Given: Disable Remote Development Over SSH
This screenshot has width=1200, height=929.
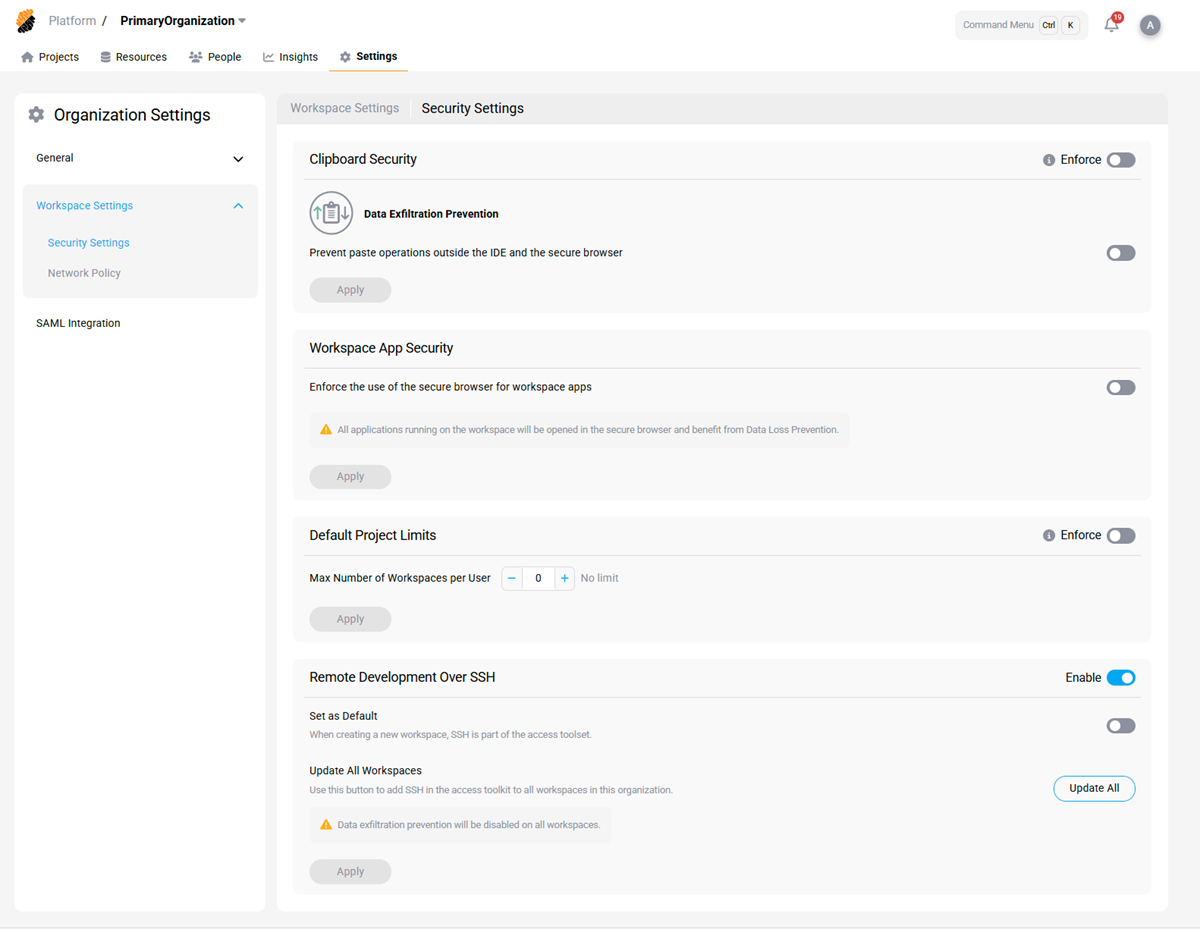Looking at the screenshot, I should tap(1121, 677).
